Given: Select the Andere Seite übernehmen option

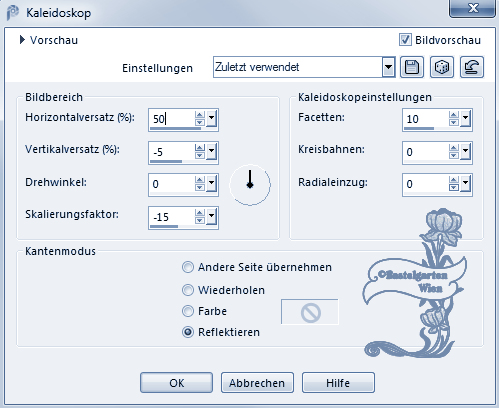Looking at the screenshot, I should (188, 267).
